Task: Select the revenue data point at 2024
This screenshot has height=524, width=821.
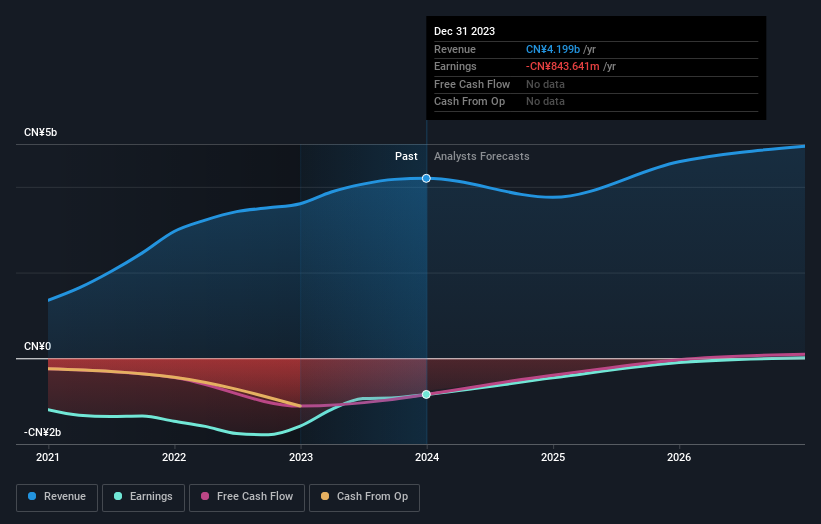Action: (x=426, y=179)
